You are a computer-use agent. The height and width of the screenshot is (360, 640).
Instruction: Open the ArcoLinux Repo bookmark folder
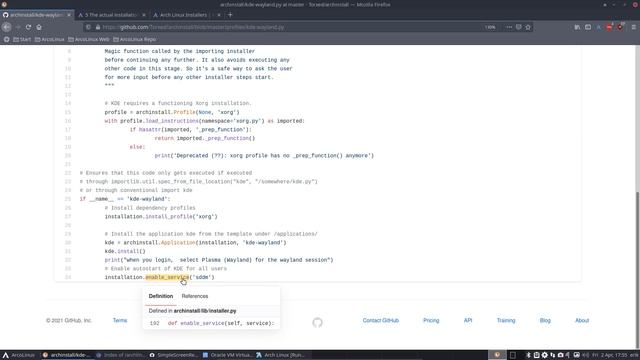(134, 39)
